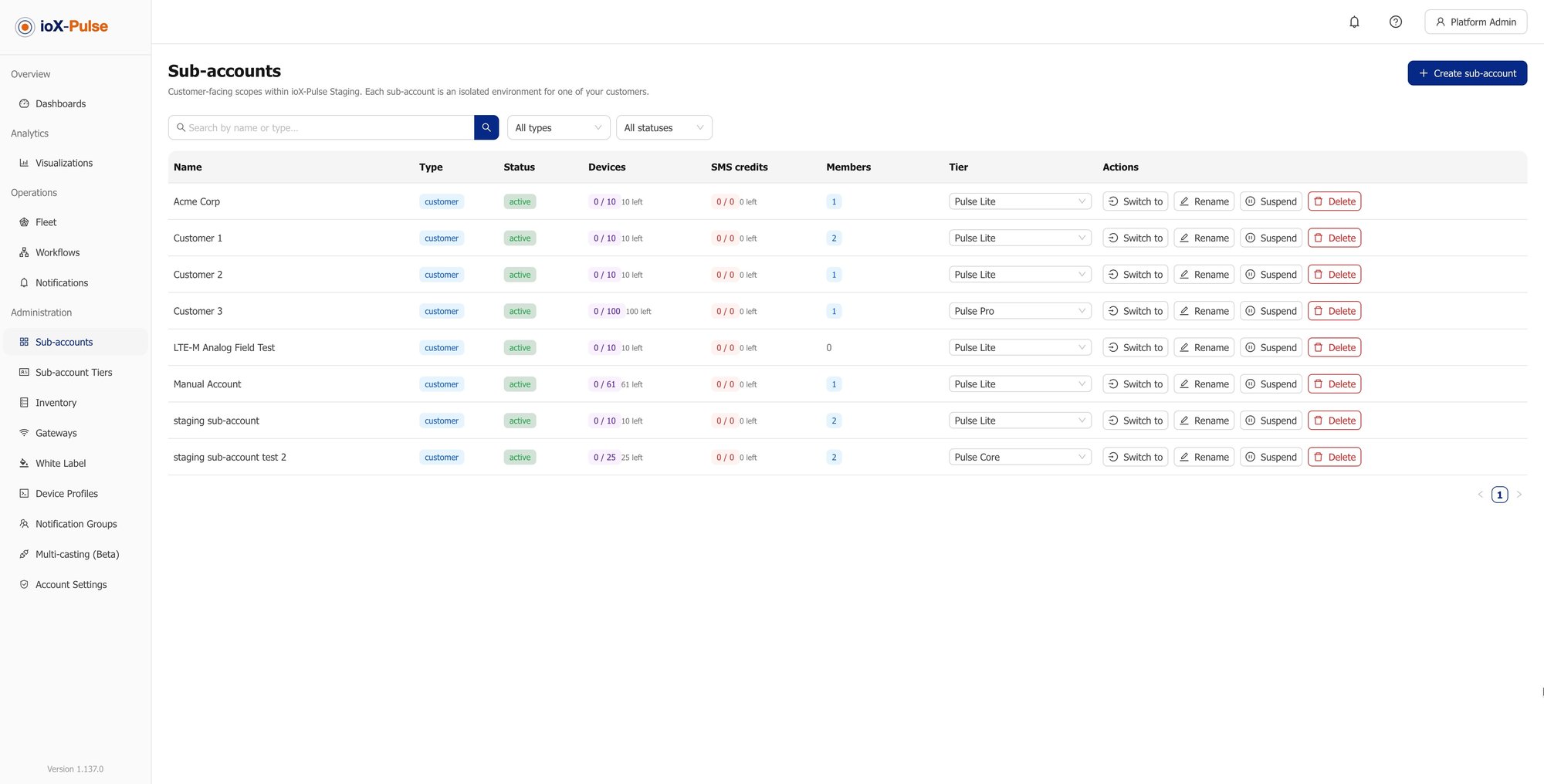Screen dimensions: 1544x784
Task: Open the Platform Admin user menu
Action: point(1475,22)
